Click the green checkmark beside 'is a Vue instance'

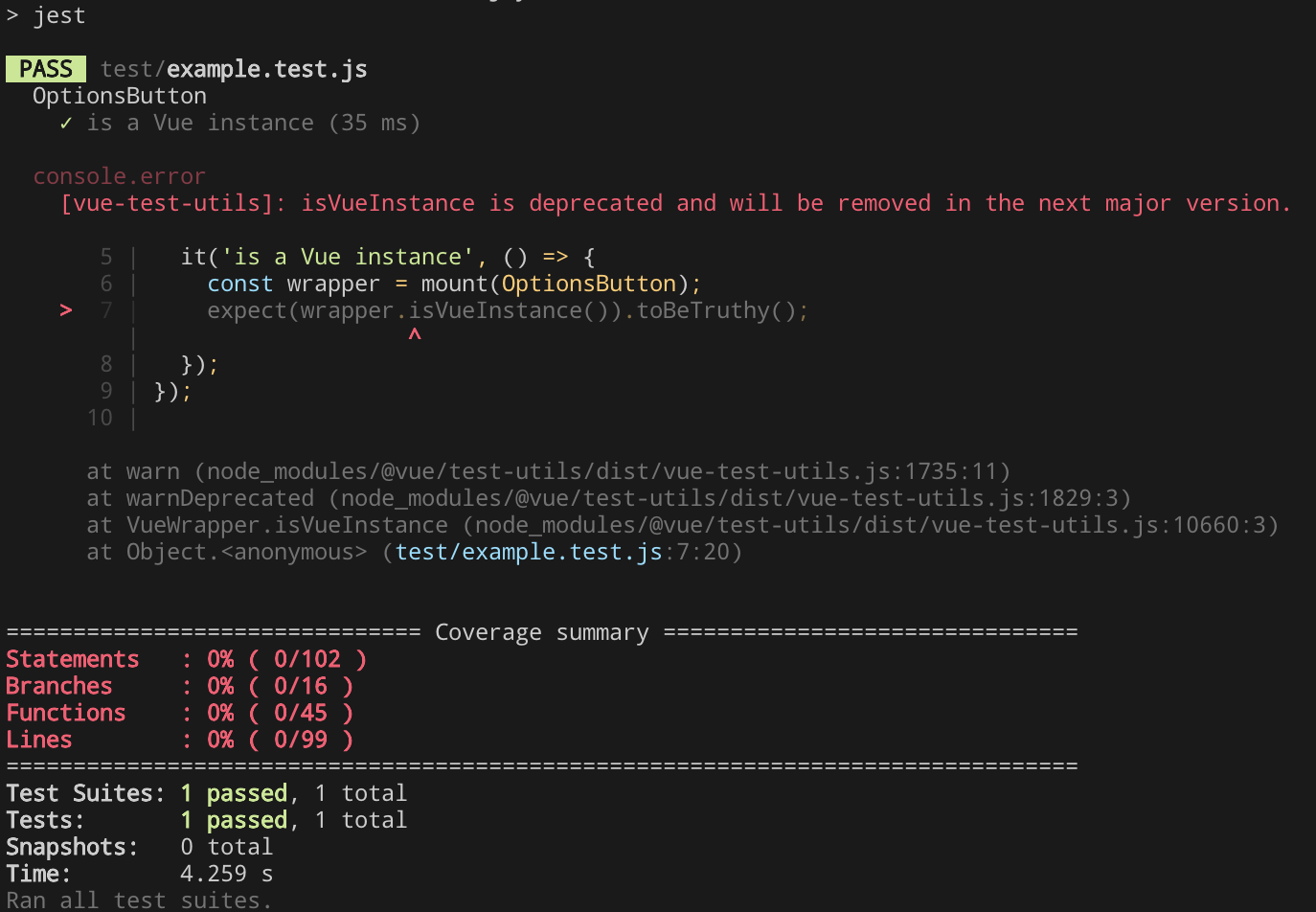[x=64, y=123]
